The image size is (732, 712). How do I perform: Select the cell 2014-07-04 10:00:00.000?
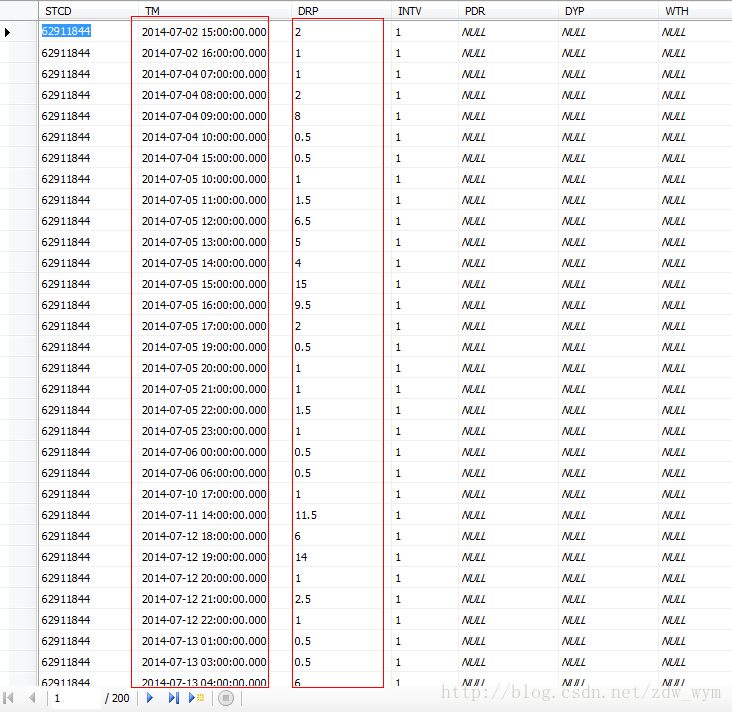pyautogui.click(x=204, y=137)
